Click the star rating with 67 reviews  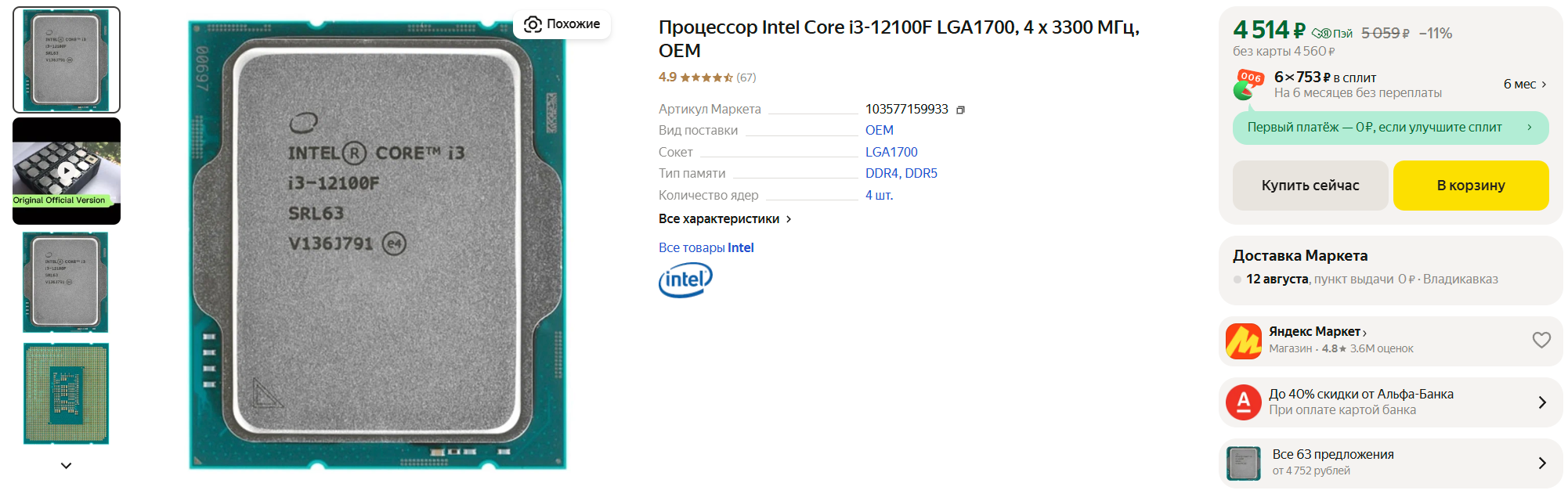click(706, 78)
